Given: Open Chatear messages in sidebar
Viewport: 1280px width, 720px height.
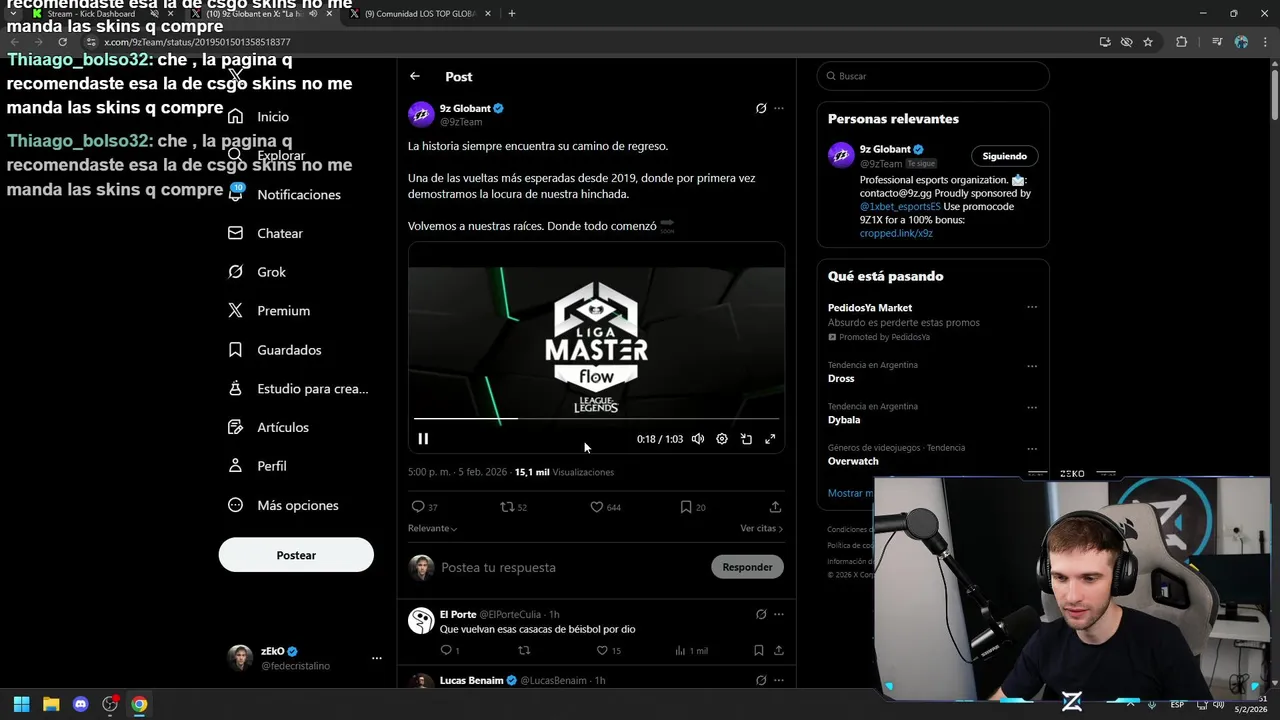Looking at the screenshot, I should (265, 233).
